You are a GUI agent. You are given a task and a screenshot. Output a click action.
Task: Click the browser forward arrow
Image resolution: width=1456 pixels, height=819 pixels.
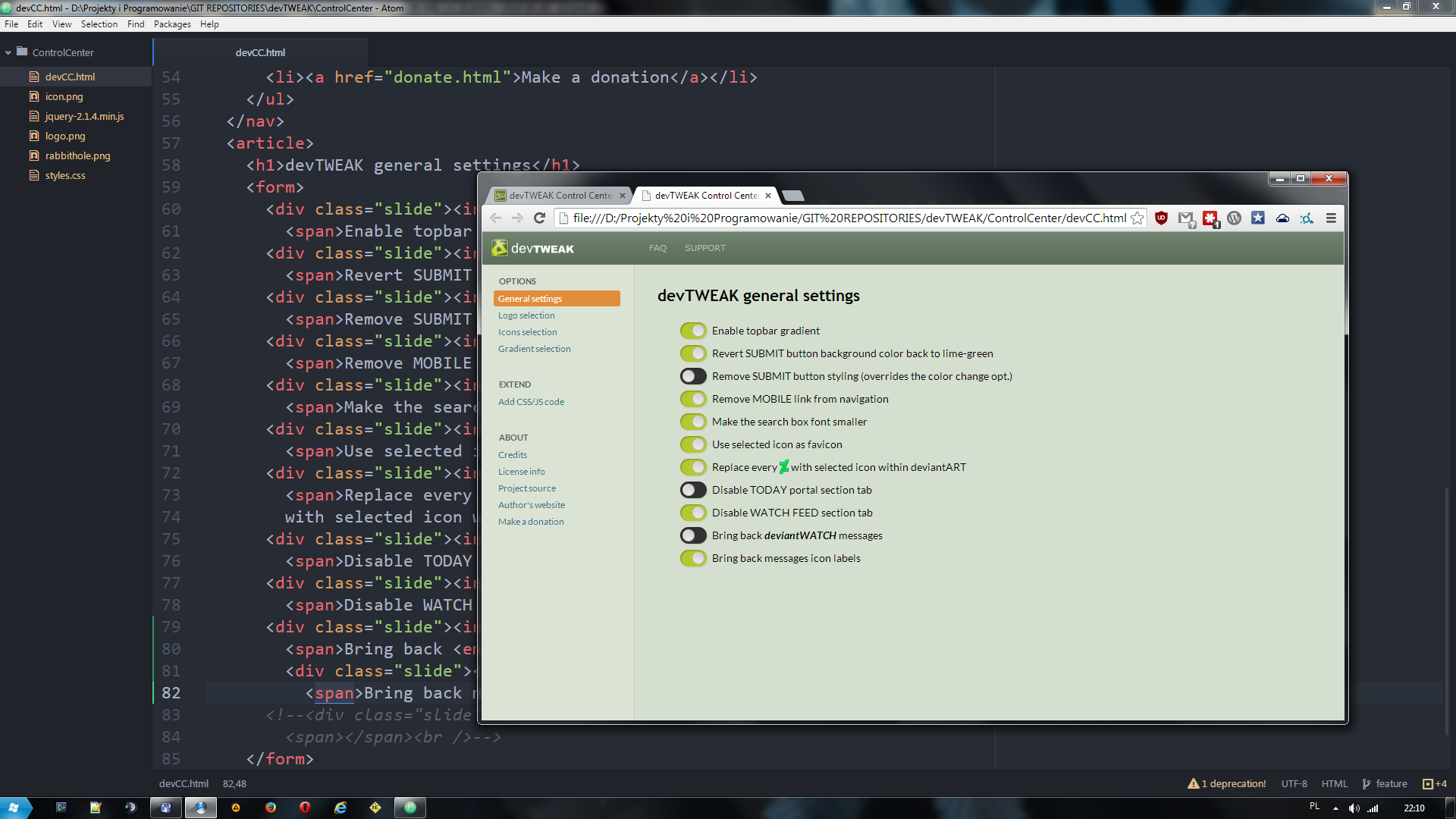pyautogui.click(x=517, y=218)
